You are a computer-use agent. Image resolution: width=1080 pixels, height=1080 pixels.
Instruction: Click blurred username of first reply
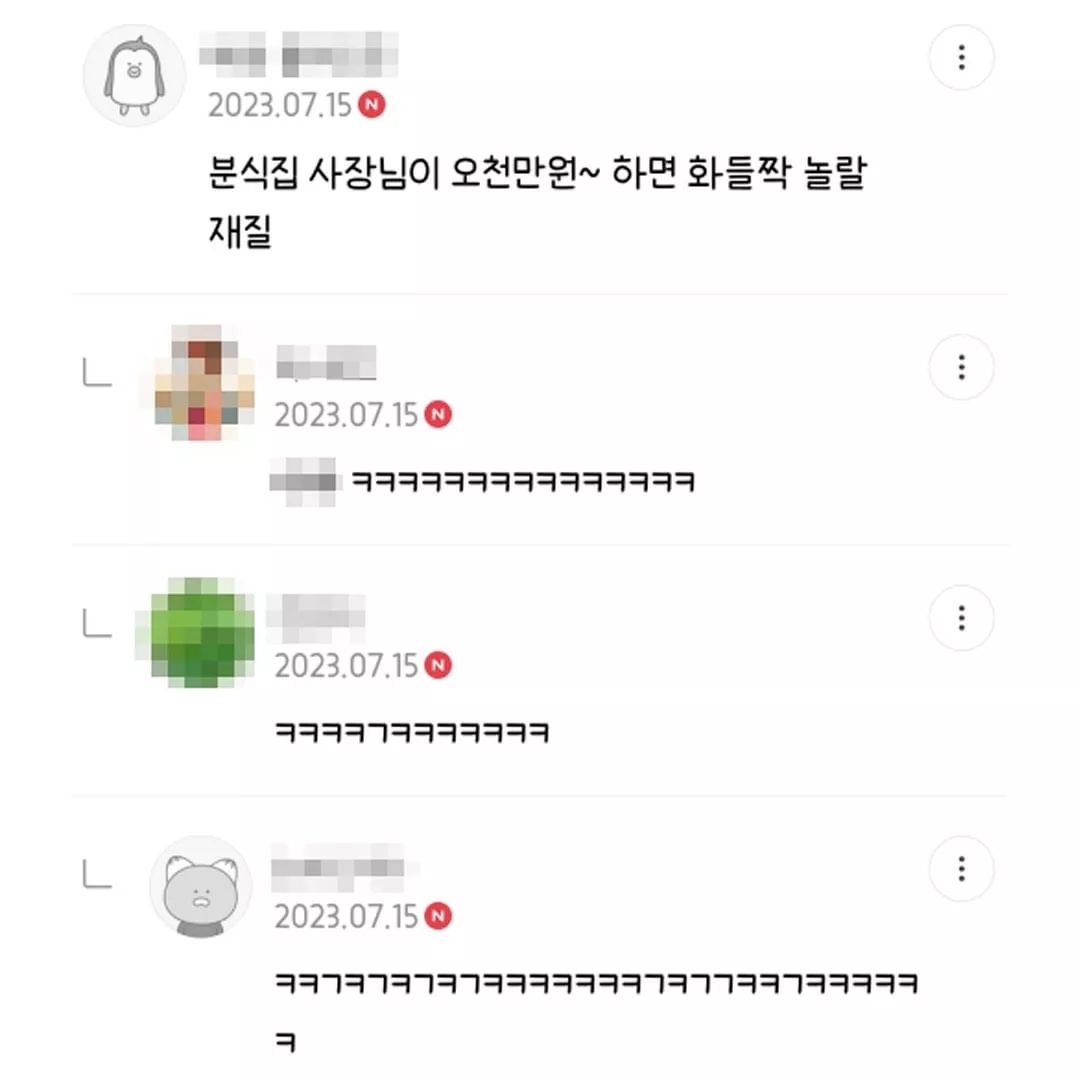point(326,362)
